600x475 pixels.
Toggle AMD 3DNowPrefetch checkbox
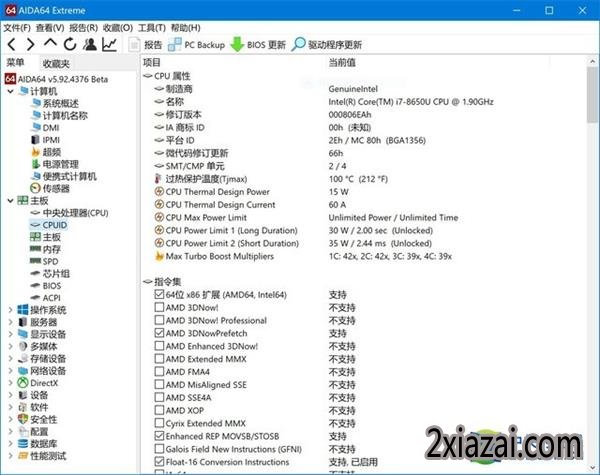tap(159, 333)
